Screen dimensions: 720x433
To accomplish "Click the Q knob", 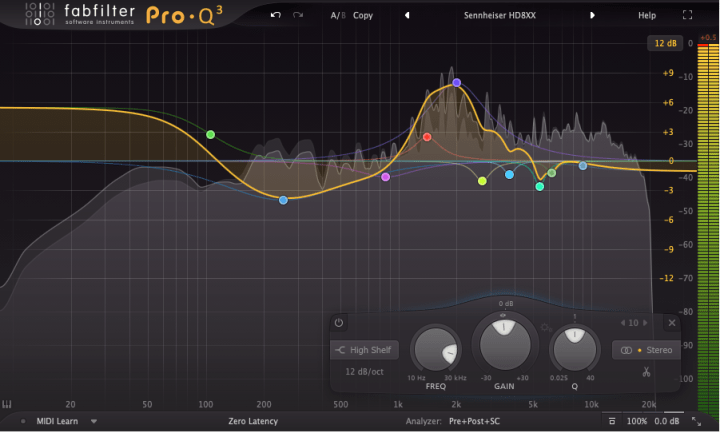I will 574,349.
